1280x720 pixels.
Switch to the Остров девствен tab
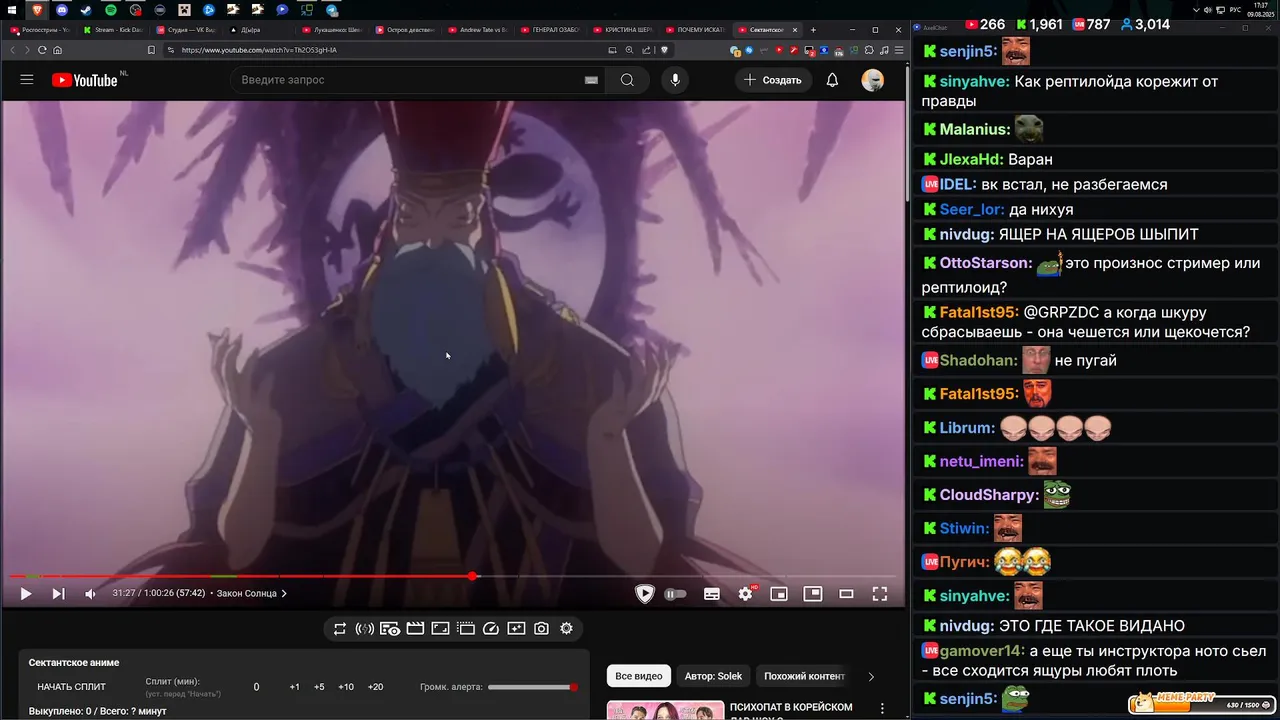pos(405,30)
